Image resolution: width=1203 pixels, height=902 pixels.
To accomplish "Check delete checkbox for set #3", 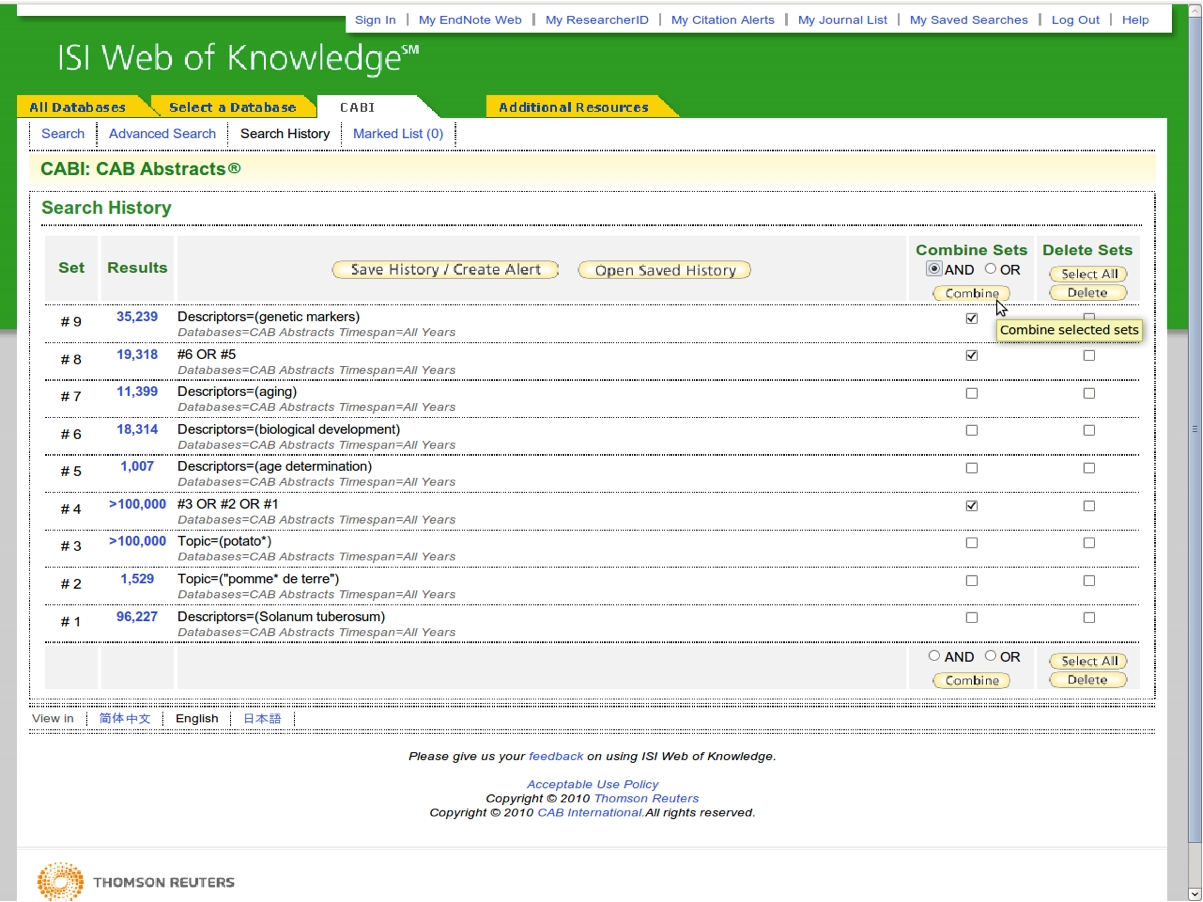I will pyautogui.click(x=1089, y=543).
